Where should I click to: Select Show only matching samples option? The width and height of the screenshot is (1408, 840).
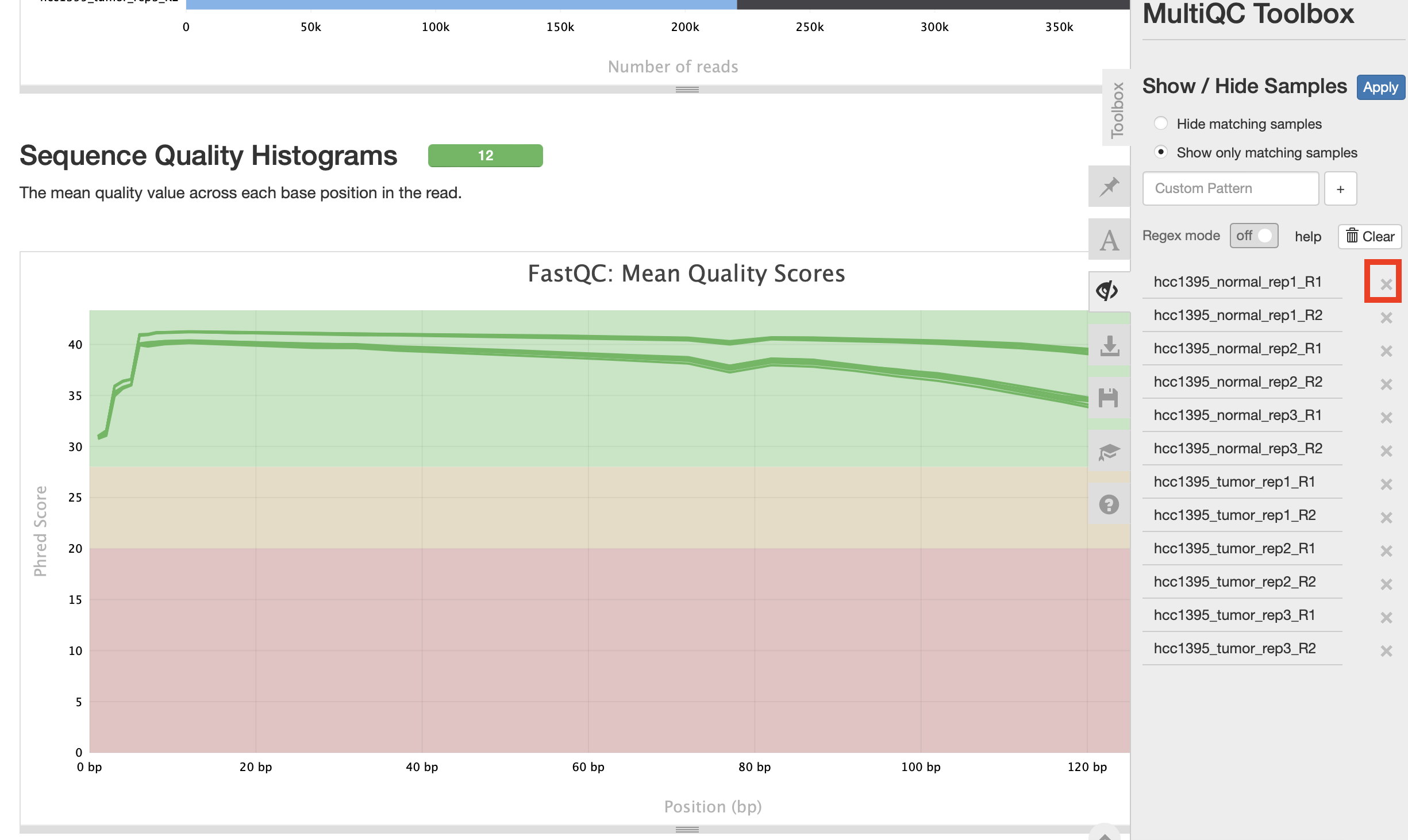1161,152
